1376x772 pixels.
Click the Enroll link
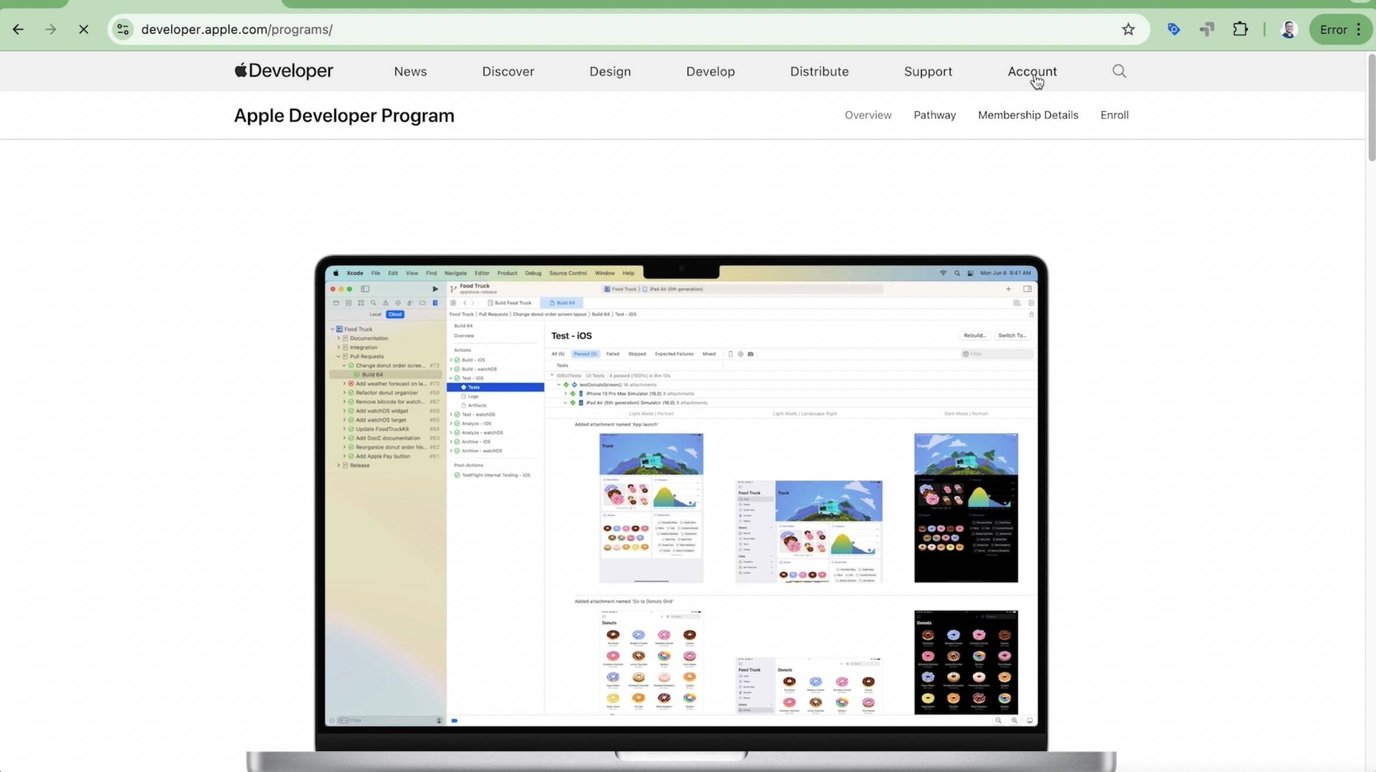(x=1114, y=115)
